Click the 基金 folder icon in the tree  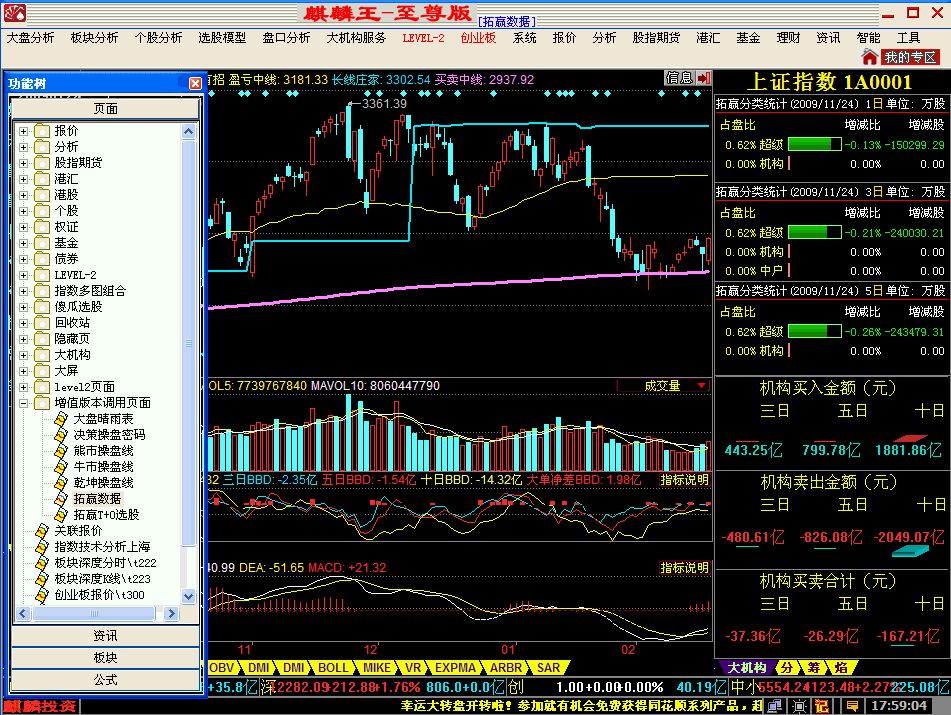[x=42, y=243]
